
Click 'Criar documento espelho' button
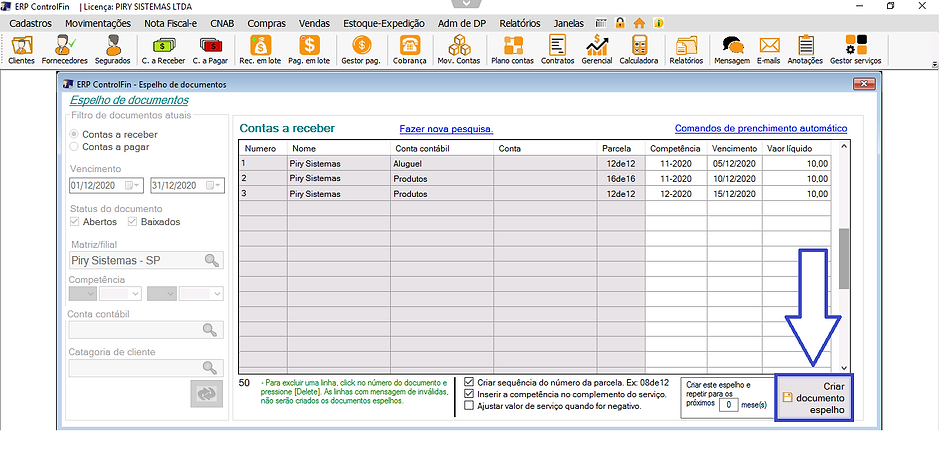point(815,398)
